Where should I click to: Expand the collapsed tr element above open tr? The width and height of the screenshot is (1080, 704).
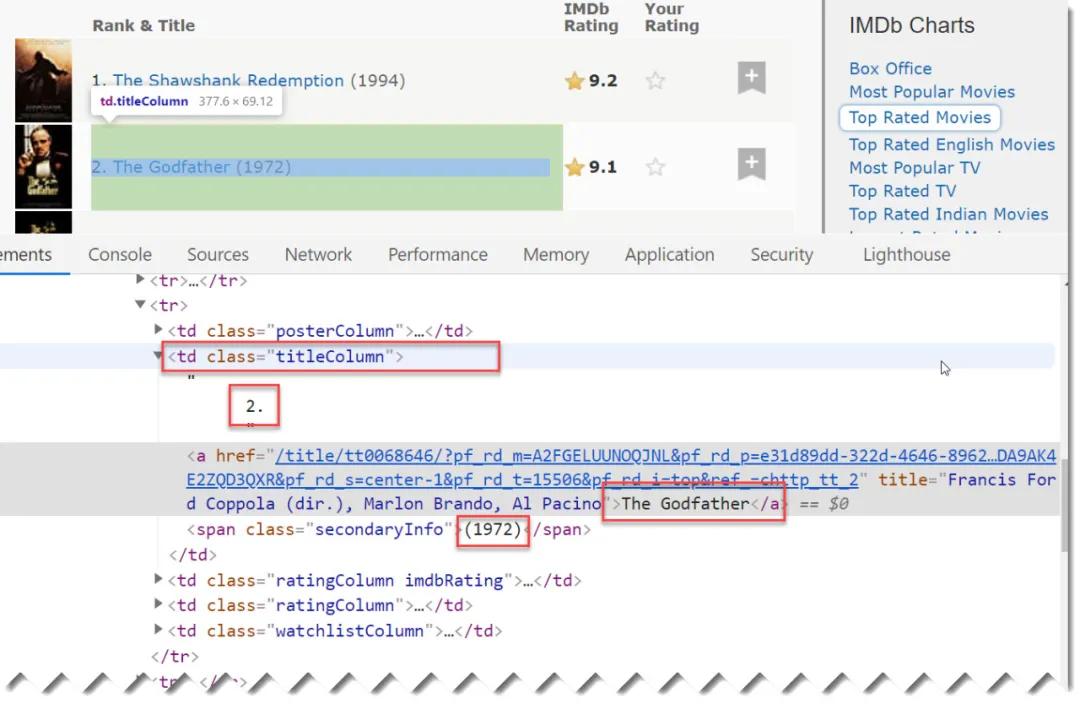(141, 279)
